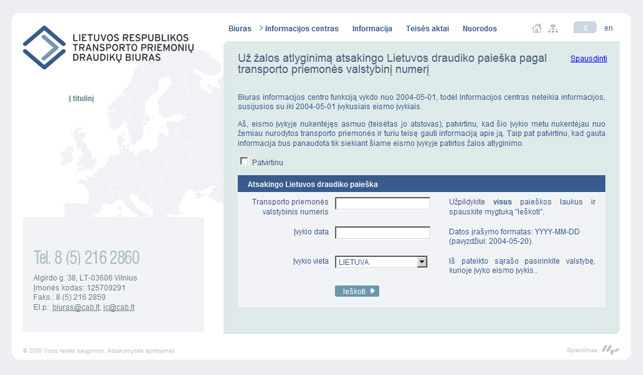Click the Spausdinti print link

tap(588, 59)
